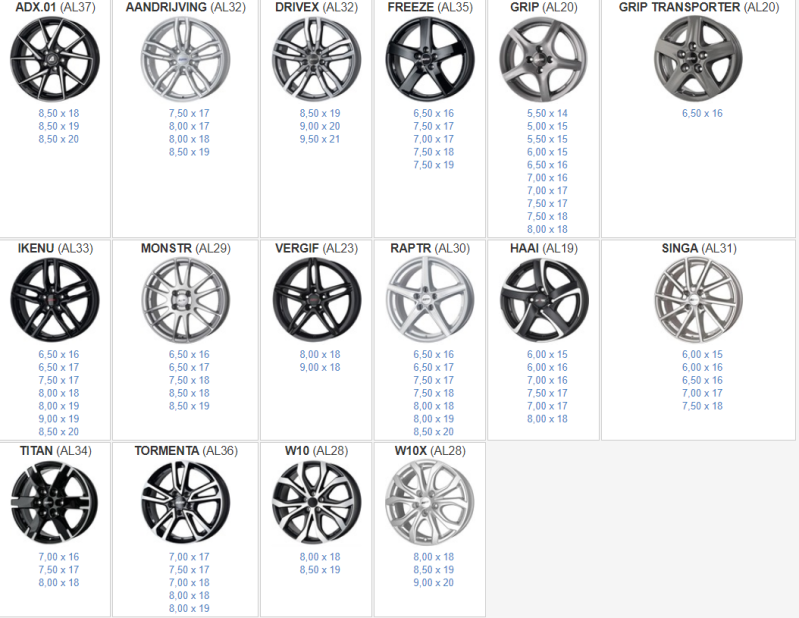Select W10 size 8,00 x 18
Viewport: 799px width, 618px height.
(x=320, y=557)
